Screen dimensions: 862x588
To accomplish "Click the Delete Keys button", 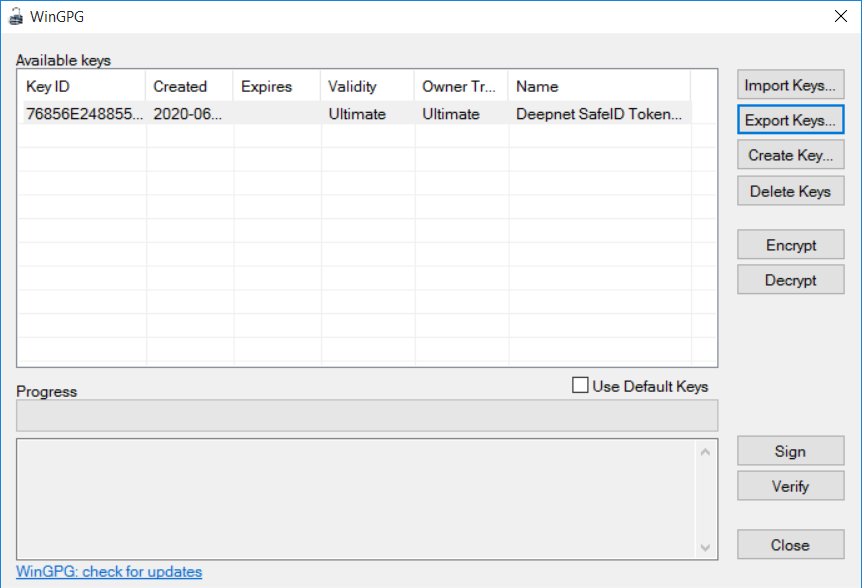I will click(x=790, y=191).
